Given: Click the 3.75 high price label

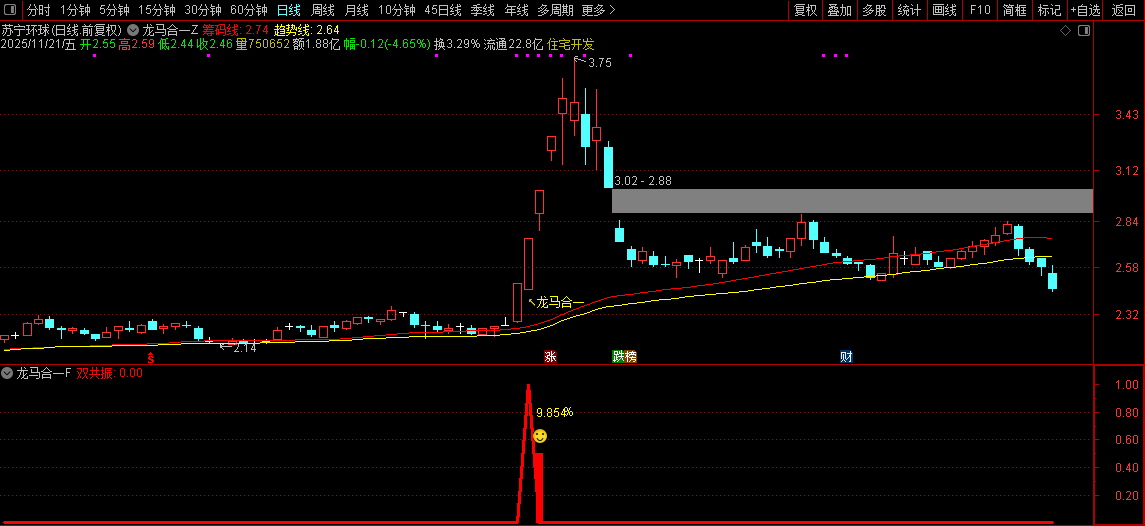Looking at the screenshot, I should [600, 63].
